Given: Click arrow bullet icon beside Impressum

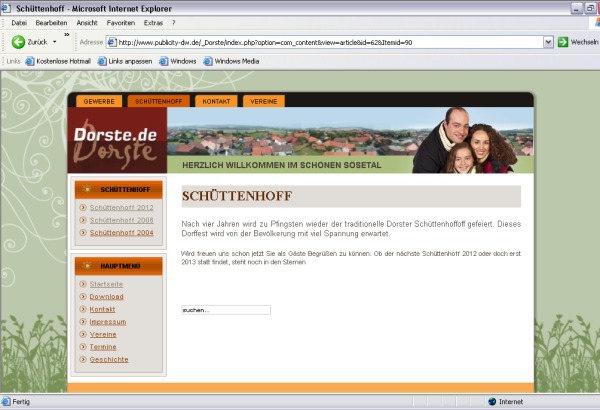Looking at the screenshot, I should 83,322.
